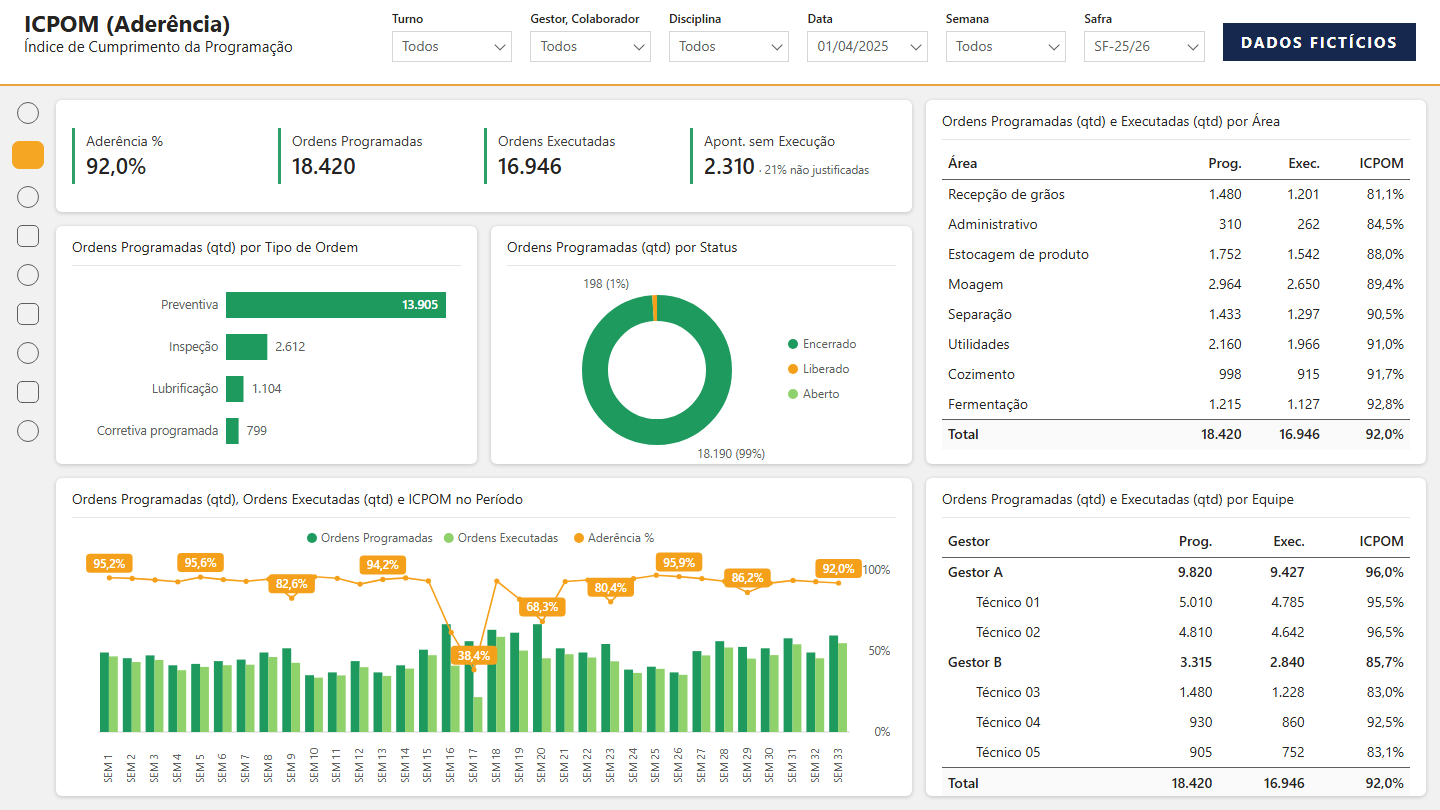Open the Turno filter dropdown
This screenshot has width=1440, height=810.
(x=452, y=47)
